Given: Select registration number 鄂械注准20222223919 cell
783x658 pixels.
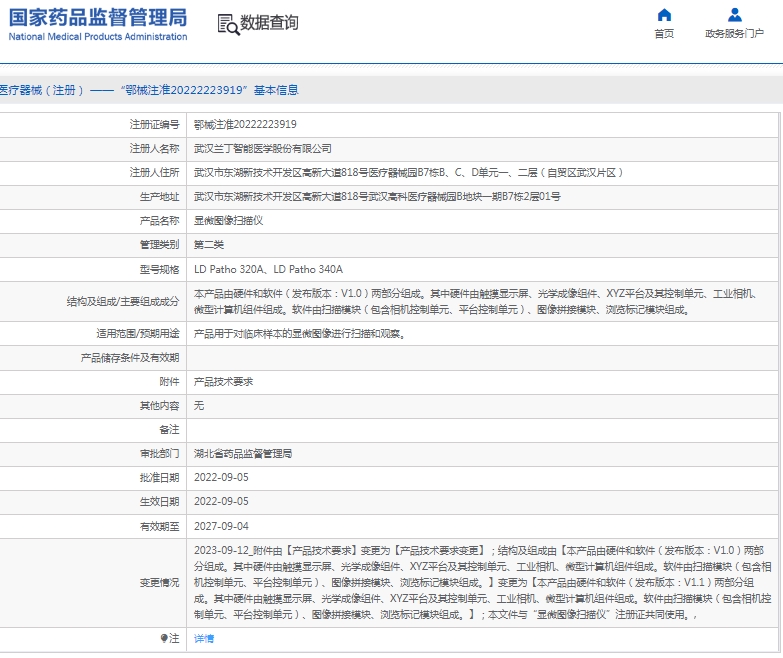Looking at the screenshot, I should coord(245,124).
